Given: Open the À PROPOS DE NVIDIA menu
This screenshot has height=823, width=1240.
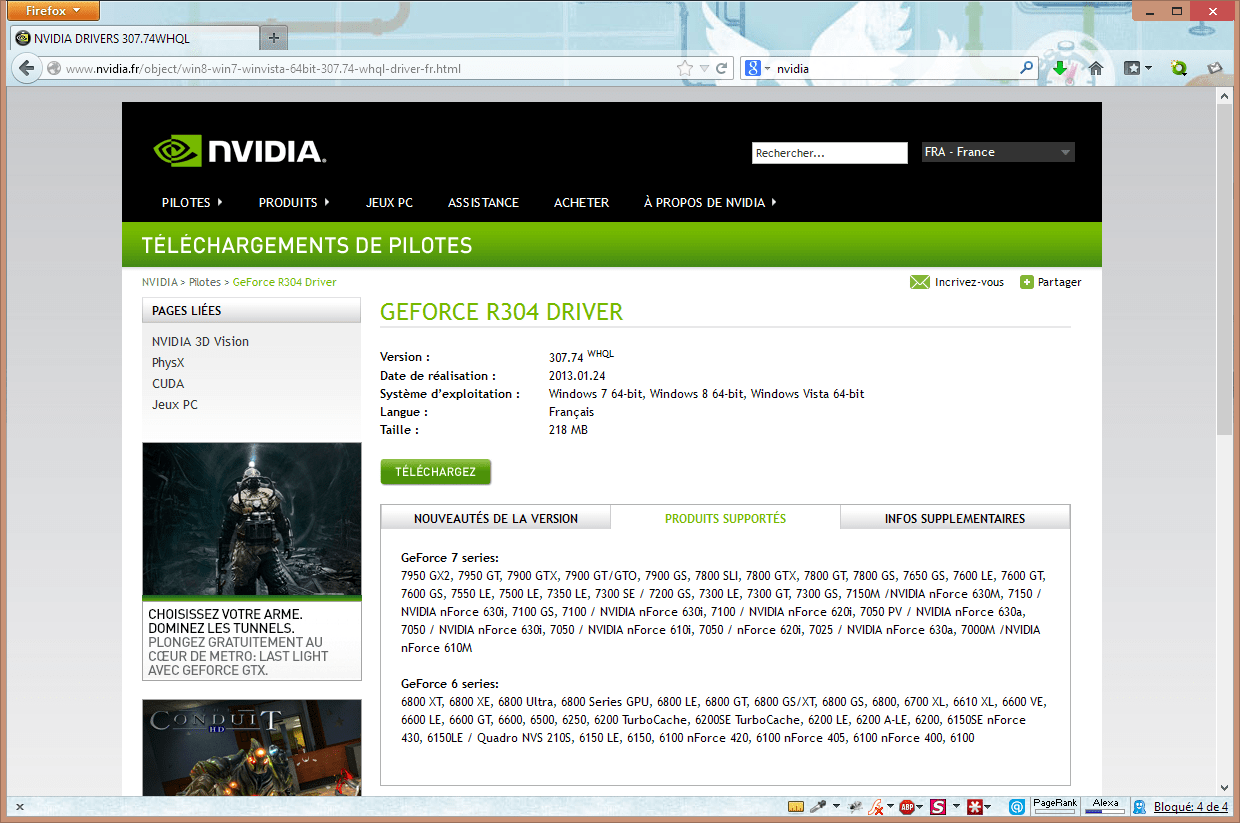Looking at the screenshot, I should [x=710, y=202].
